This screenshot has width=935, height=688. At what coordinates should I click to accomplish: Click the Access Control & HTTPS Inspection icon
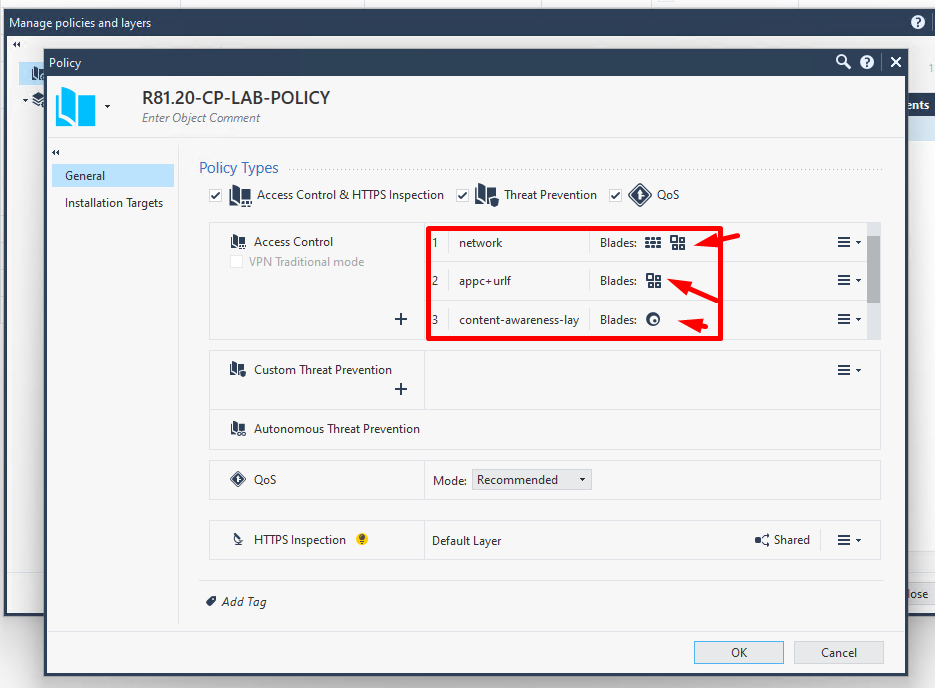click(x=240, y=196)
